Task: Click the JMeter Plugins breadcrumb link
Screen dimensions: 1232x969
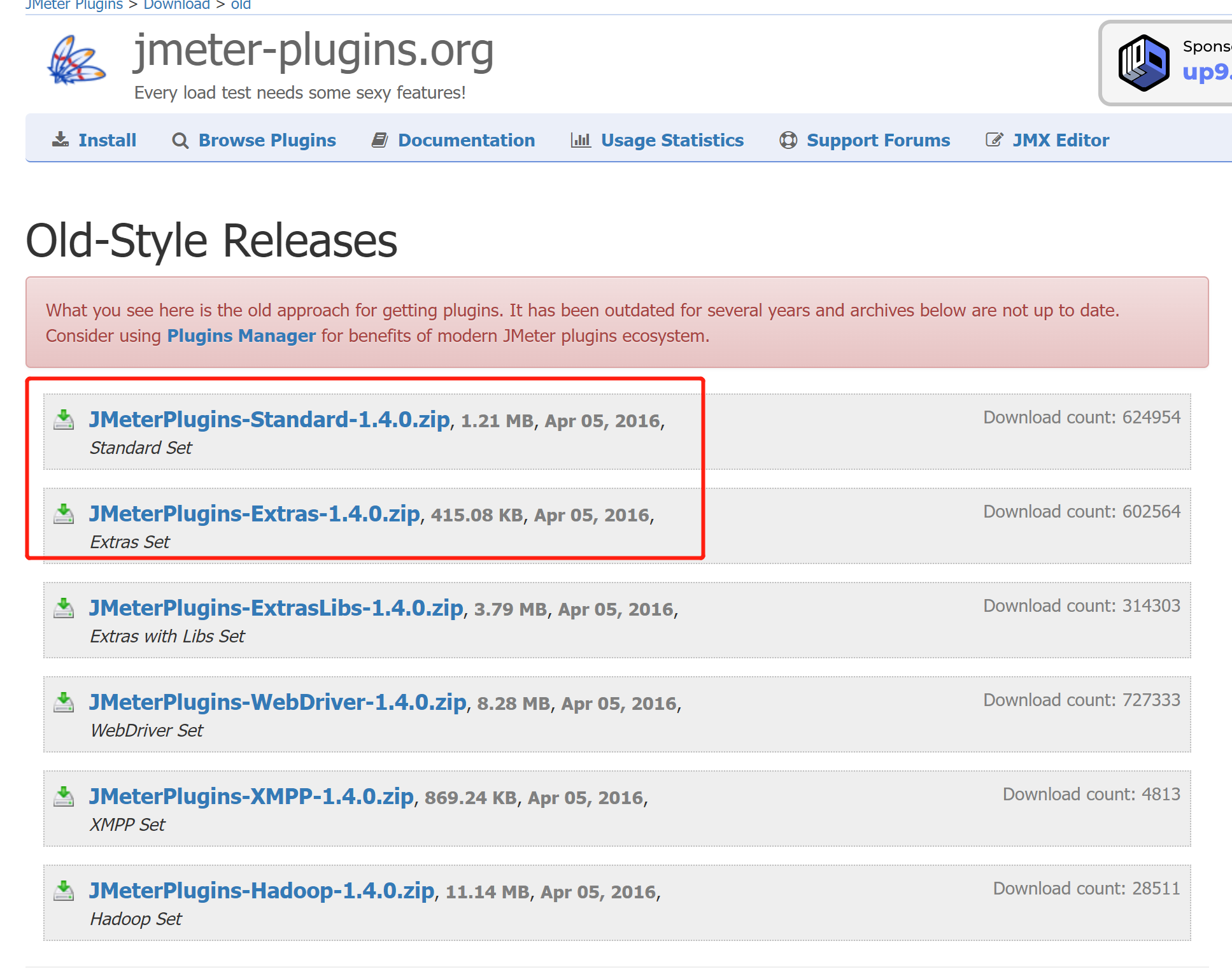Action: [x=74, y=5]
